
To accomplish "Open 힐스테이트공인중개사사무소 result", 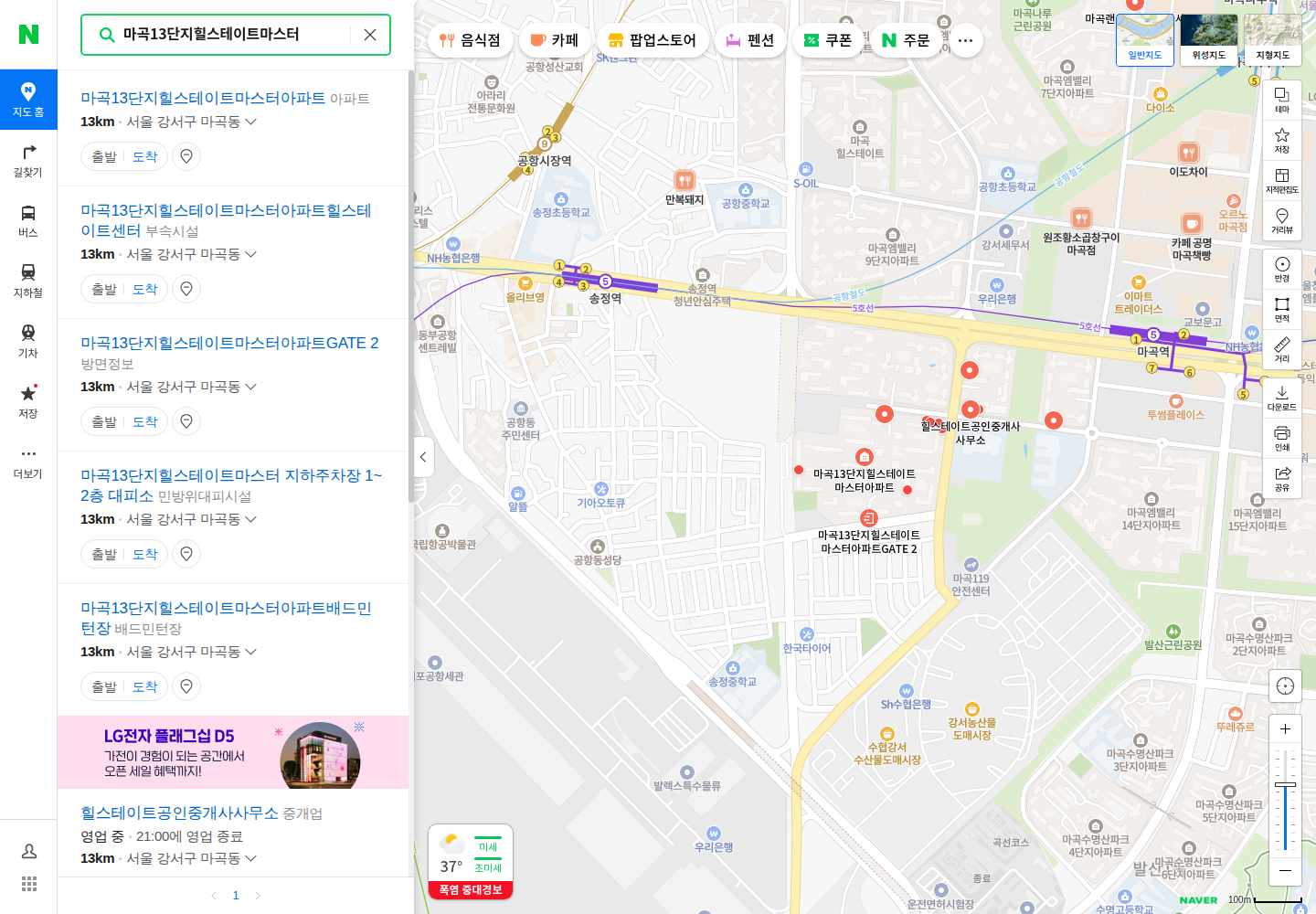I will (179, 813).
